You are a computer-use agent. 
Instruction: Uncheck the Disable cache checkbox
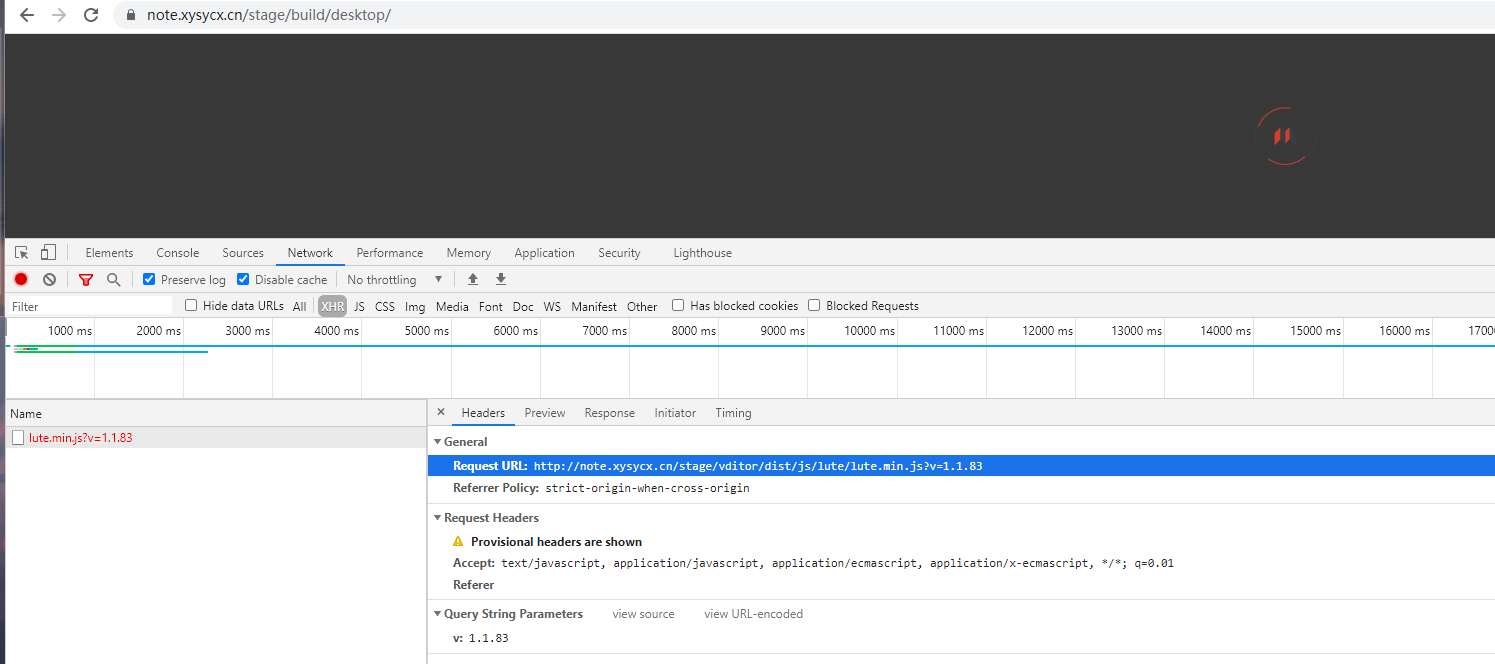[x=243, y=280]
